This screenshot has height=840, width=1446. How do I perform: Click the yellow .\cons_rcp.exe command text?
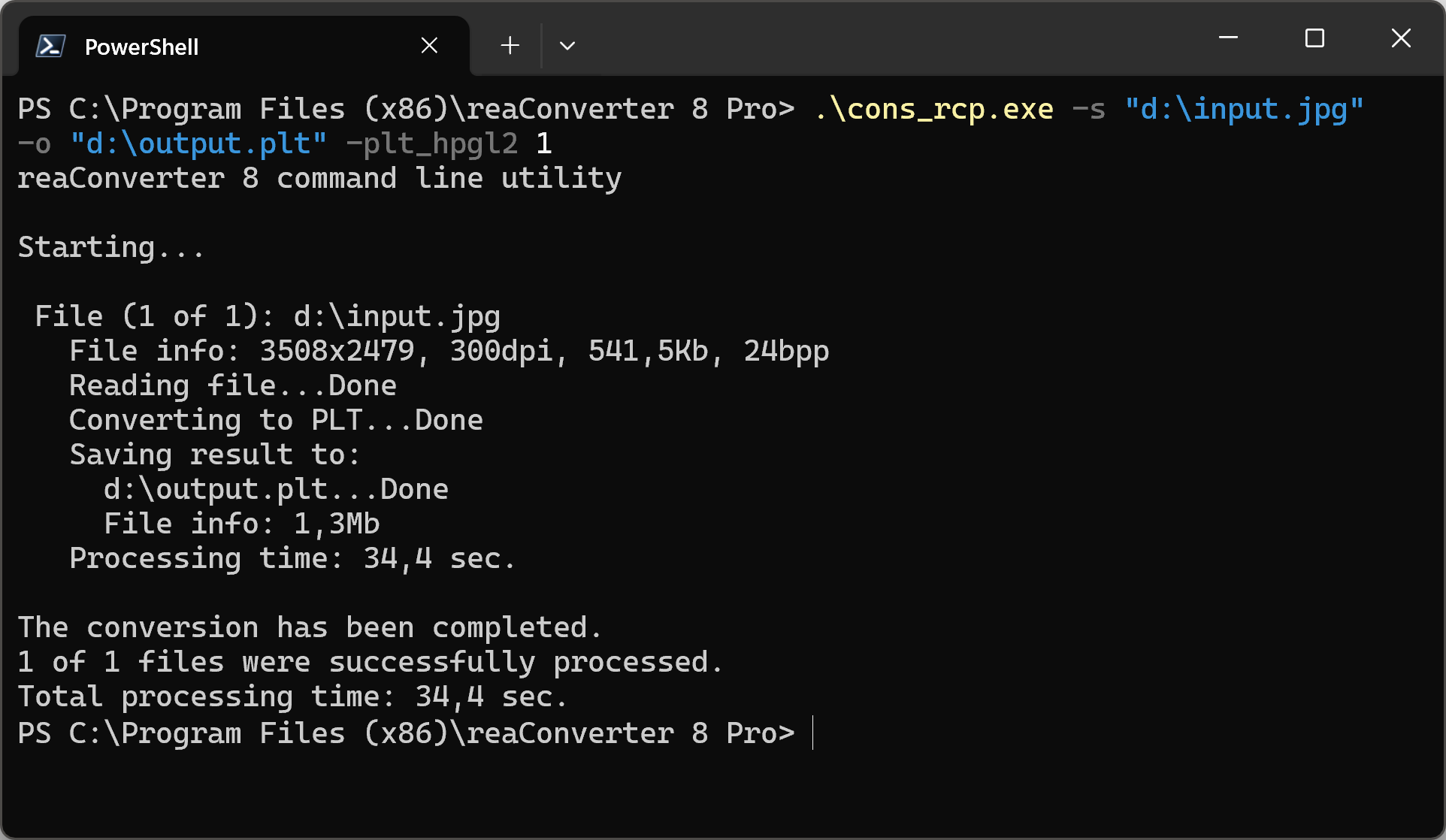(x=934, y=109)
